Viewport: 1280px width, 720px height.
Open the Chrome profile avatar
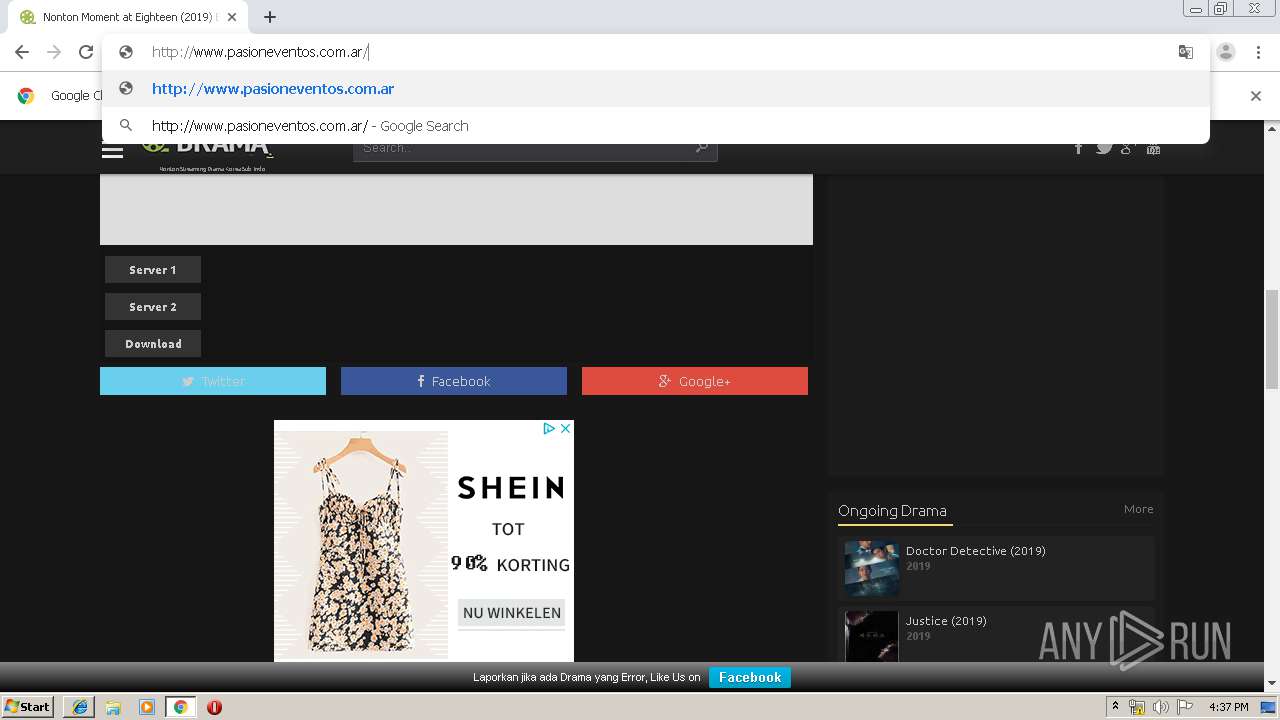pyautogui.click(x=1226, y=52)
